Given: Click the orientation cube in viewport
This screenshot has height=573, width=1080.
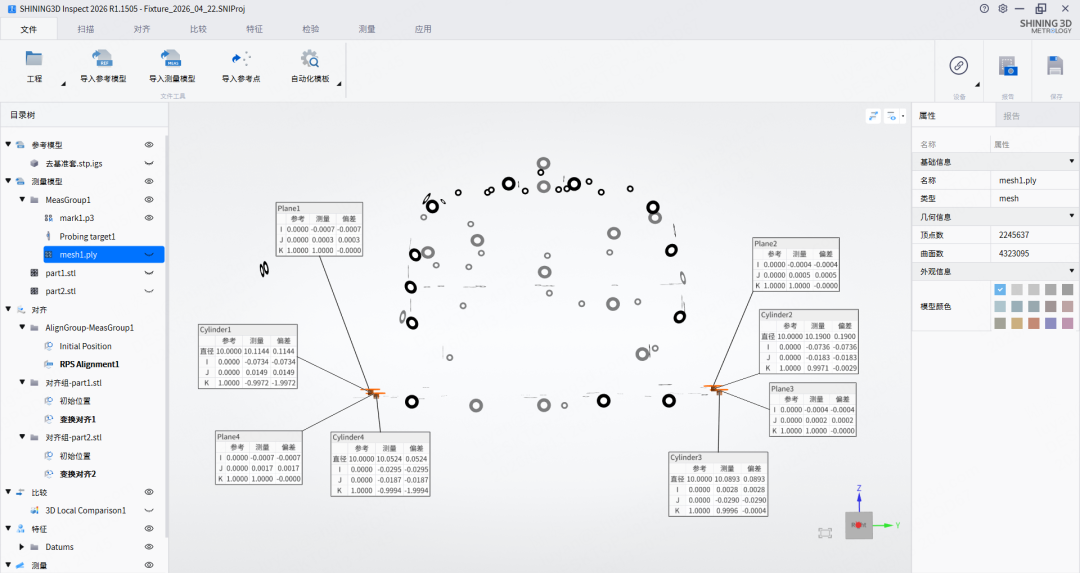Looking at the screenshot, I should (x=858, y=525).
